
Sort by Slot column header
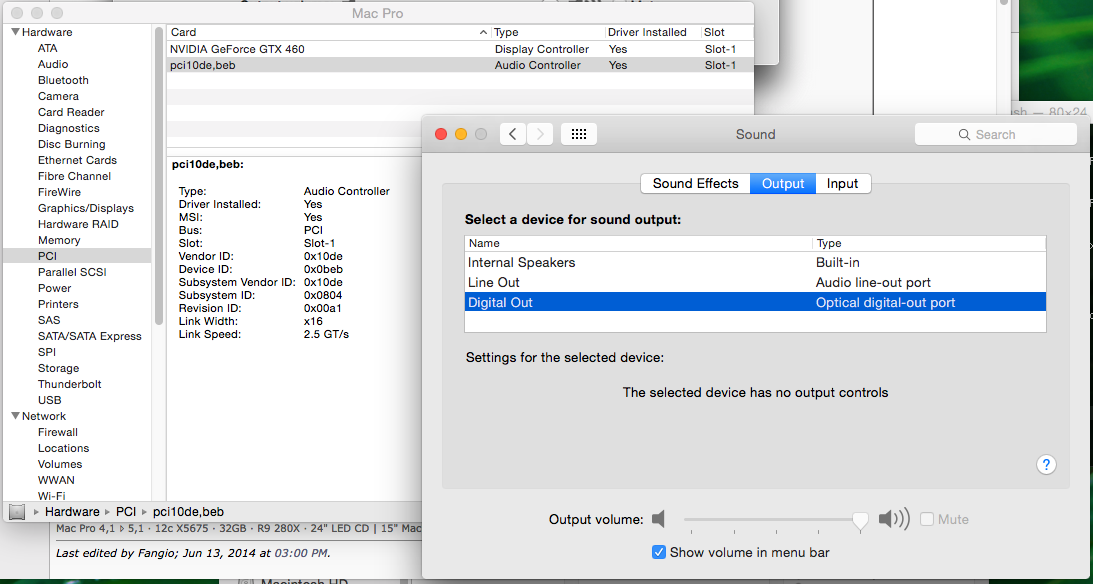pos(727,32)
